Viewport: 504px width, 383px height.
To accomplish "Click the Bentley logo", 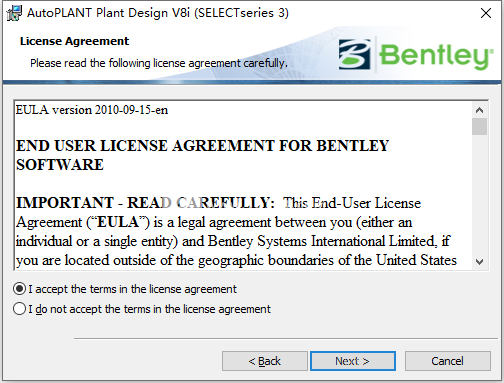I will (416, 54).
